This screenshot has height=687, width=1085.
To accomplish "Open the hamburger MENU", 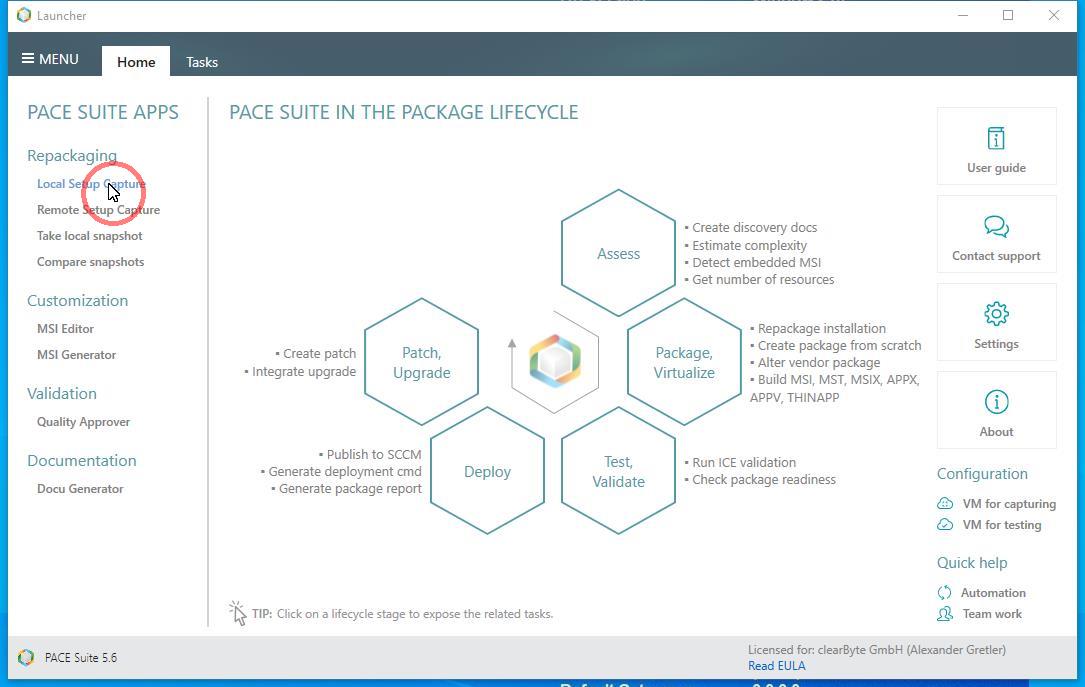I will coord(51,59).
